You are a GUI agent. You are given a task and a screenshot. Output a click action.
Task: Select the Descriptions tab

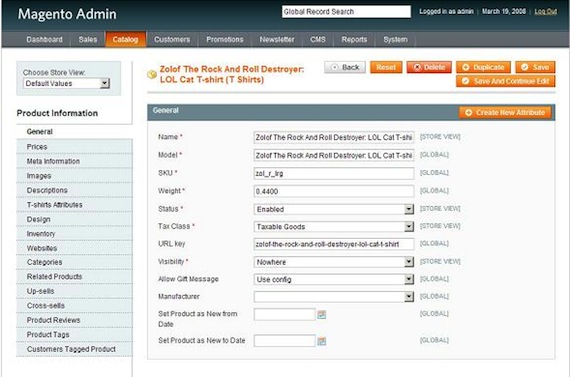click(x=74, y=190)
